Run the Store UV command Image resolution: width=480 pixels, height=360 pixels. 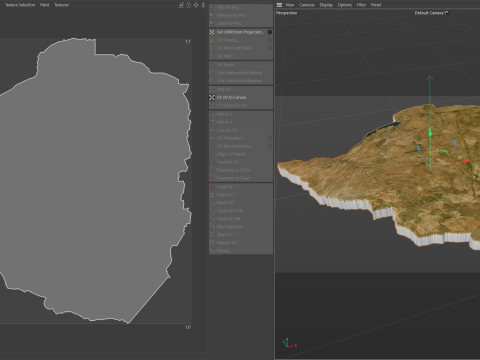point(241,235)
